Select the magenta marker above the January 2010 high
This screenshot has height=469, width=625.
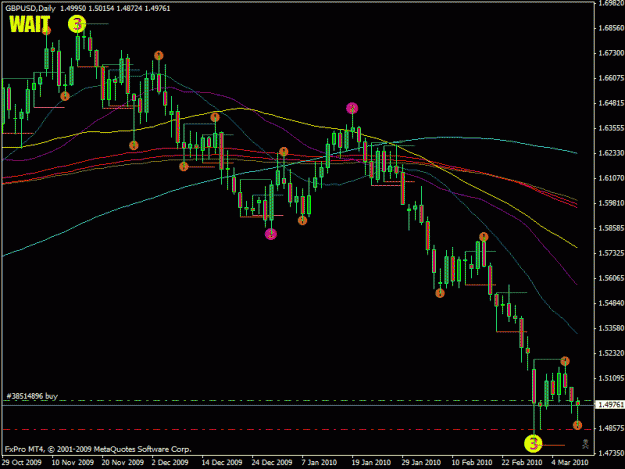point(352,108)
